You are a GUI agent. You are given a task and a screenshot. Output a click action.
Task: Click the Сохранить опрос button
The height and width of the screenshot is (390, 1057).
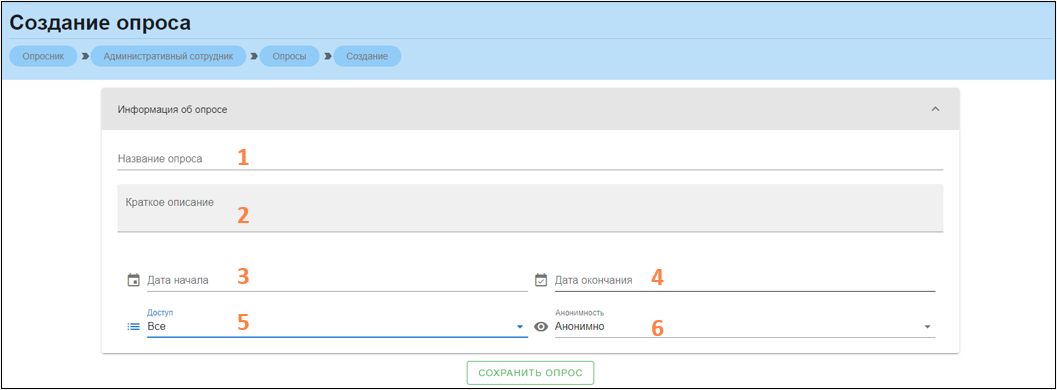pos(530,372)
